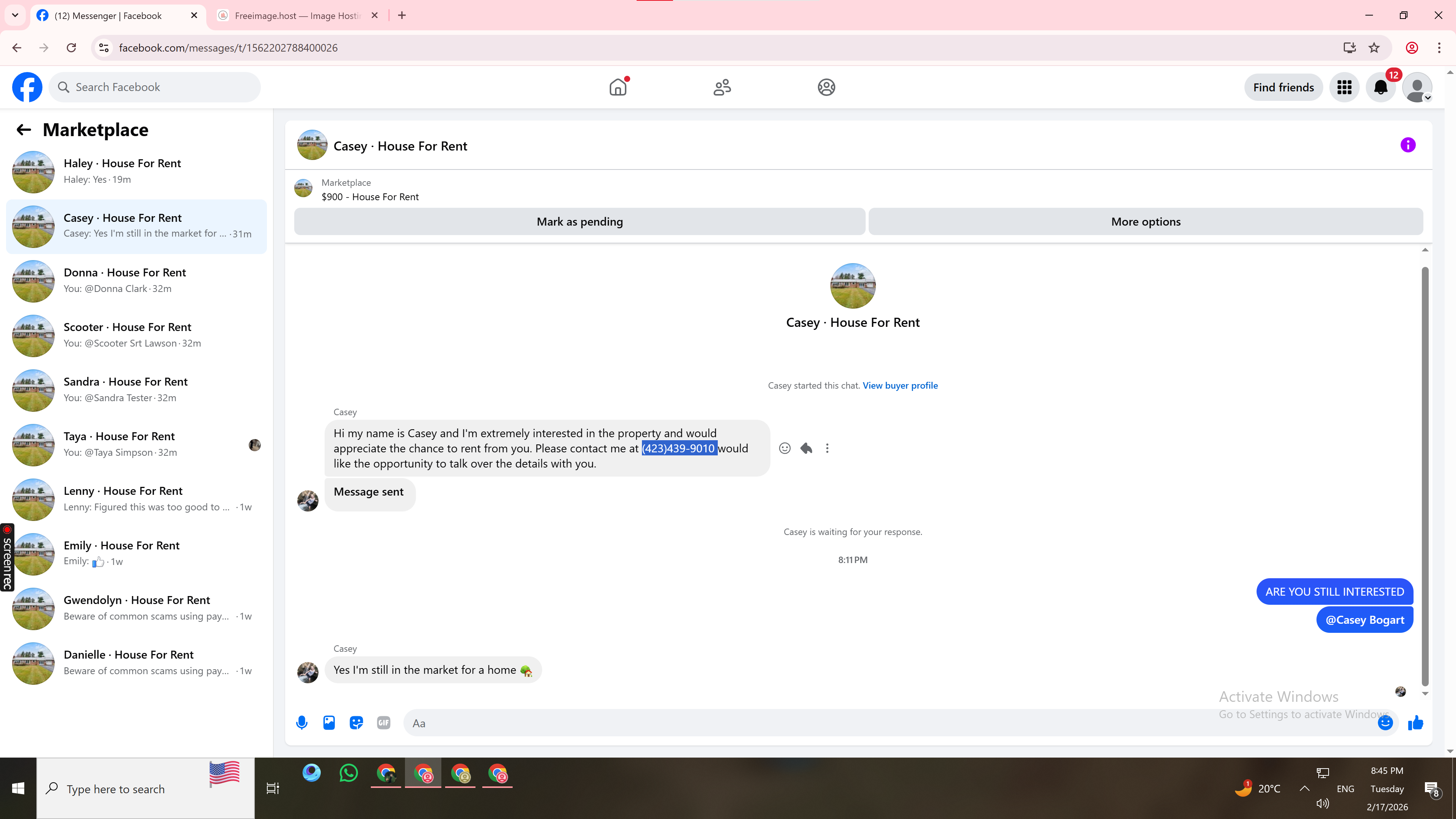Viewport: 1456px width, 819px height.
Task: Open the sticker picker icon
Action: [x=356, y=722]
